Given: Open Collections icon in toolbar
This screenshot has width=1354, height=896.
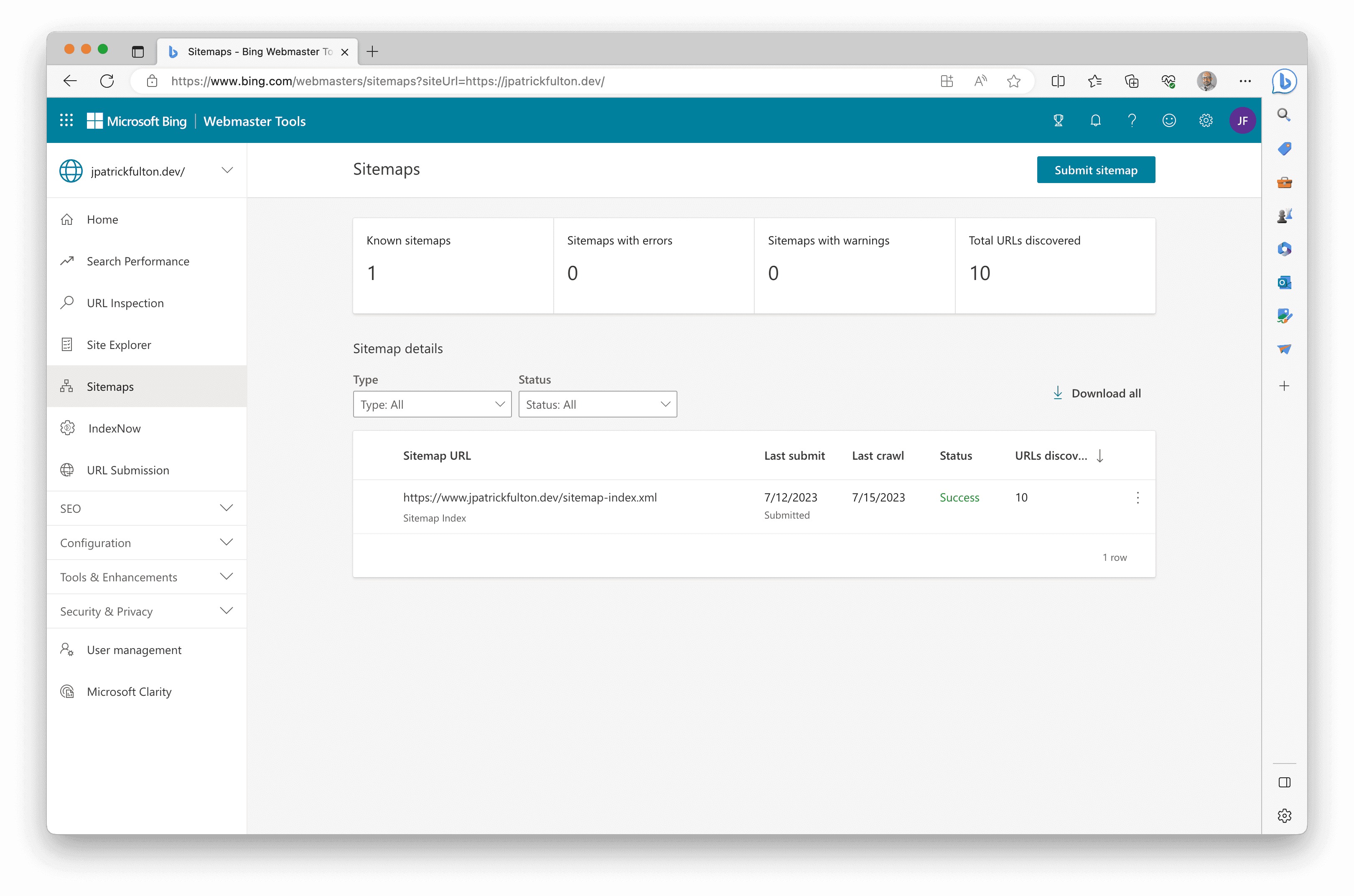Looking at the screenshot, I should [1131, 81].
